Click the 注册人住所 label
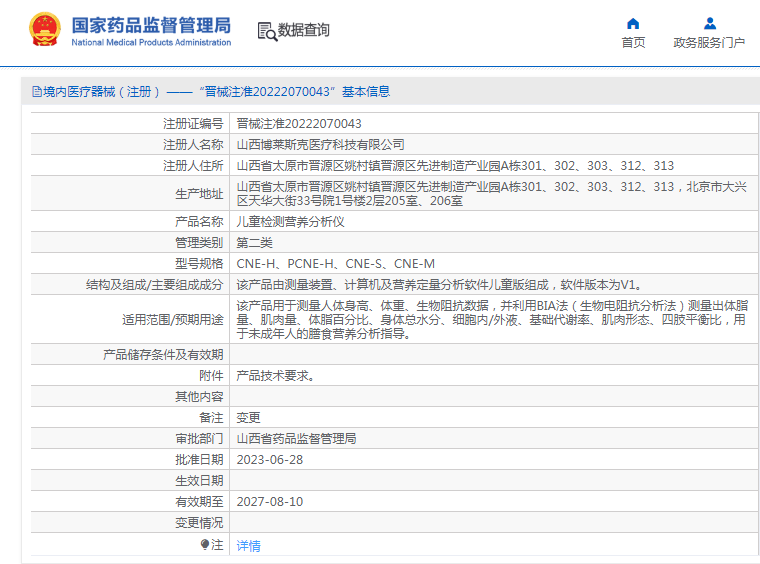The height and width of the screenshot is (564, 760). tap(193, 166)
